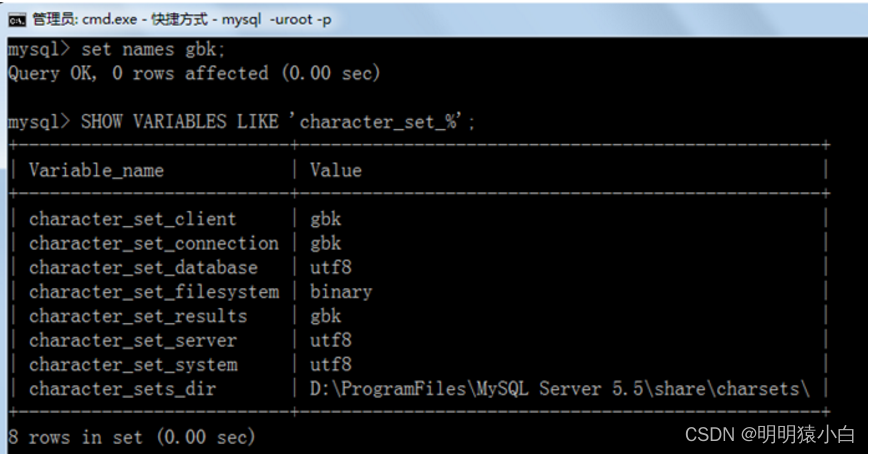Image resolution: width=870 pixels, height=454 pixels.
Task: Click the CSDN watermark text
Action: coord(769,434)
